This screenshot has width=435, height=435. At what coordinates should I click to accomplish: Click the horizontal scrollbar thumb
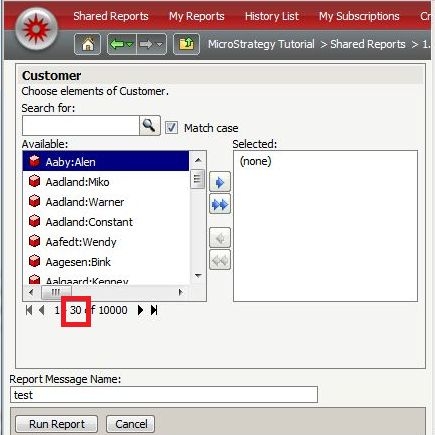coord(56,292)
